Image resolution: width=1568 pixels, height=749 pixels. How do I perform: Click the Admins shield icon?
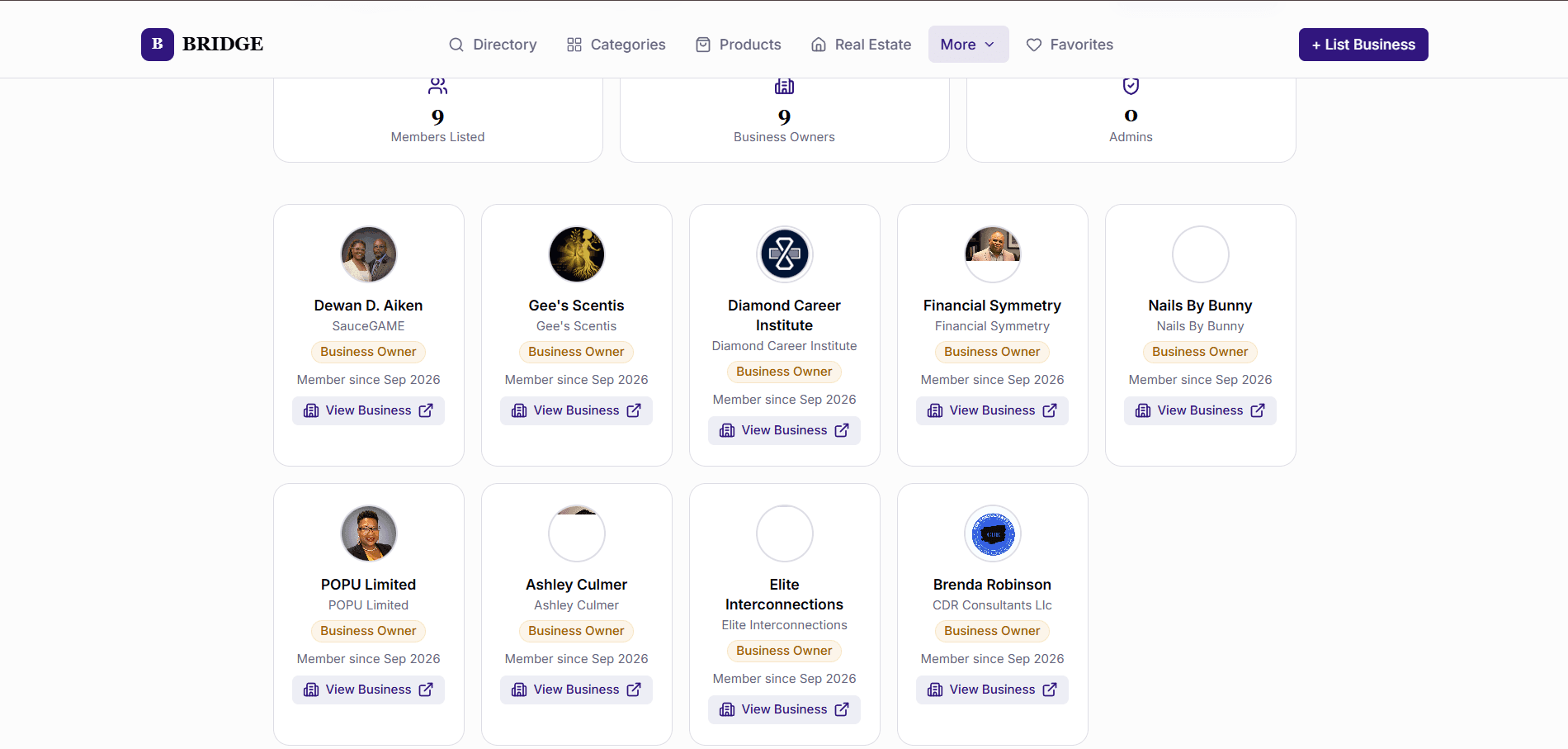(1131, 86)
